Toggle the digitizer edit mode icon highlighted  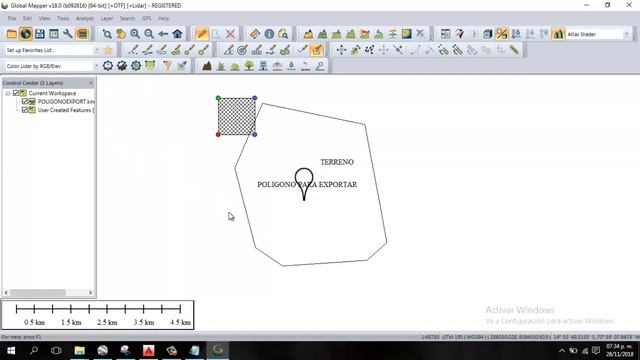(x=317, y=50)
